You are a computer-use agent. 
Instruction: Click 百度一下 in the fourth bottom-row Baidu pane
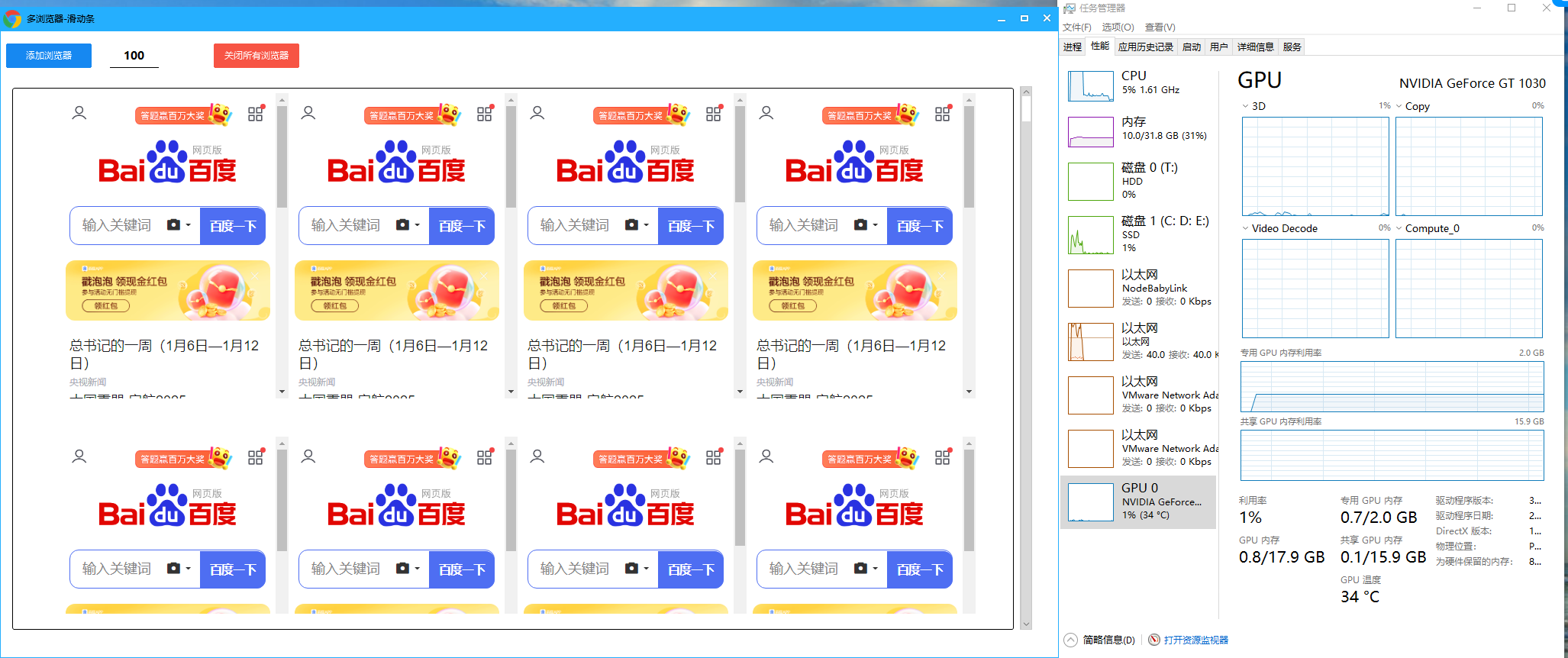coord(920,569)
